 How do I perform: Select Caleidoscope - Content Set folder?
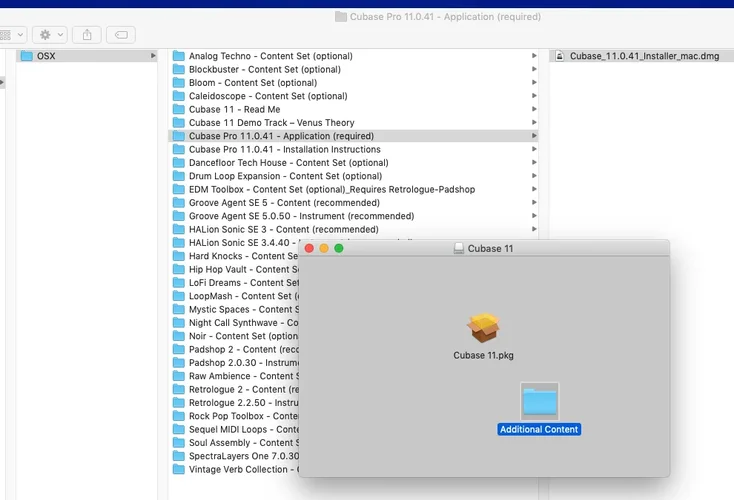(353, 96)
